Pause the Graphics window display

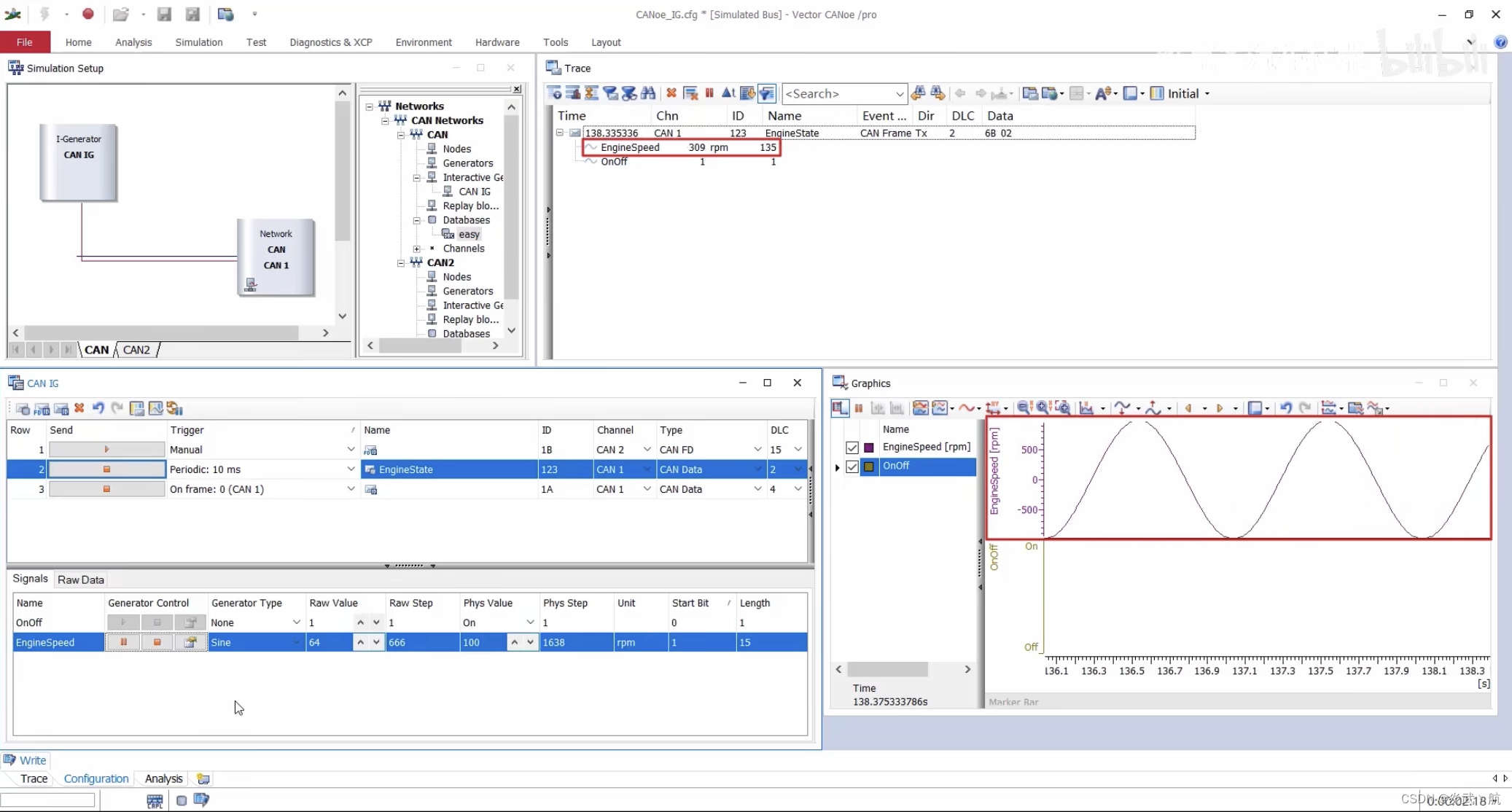coord(859,408)
